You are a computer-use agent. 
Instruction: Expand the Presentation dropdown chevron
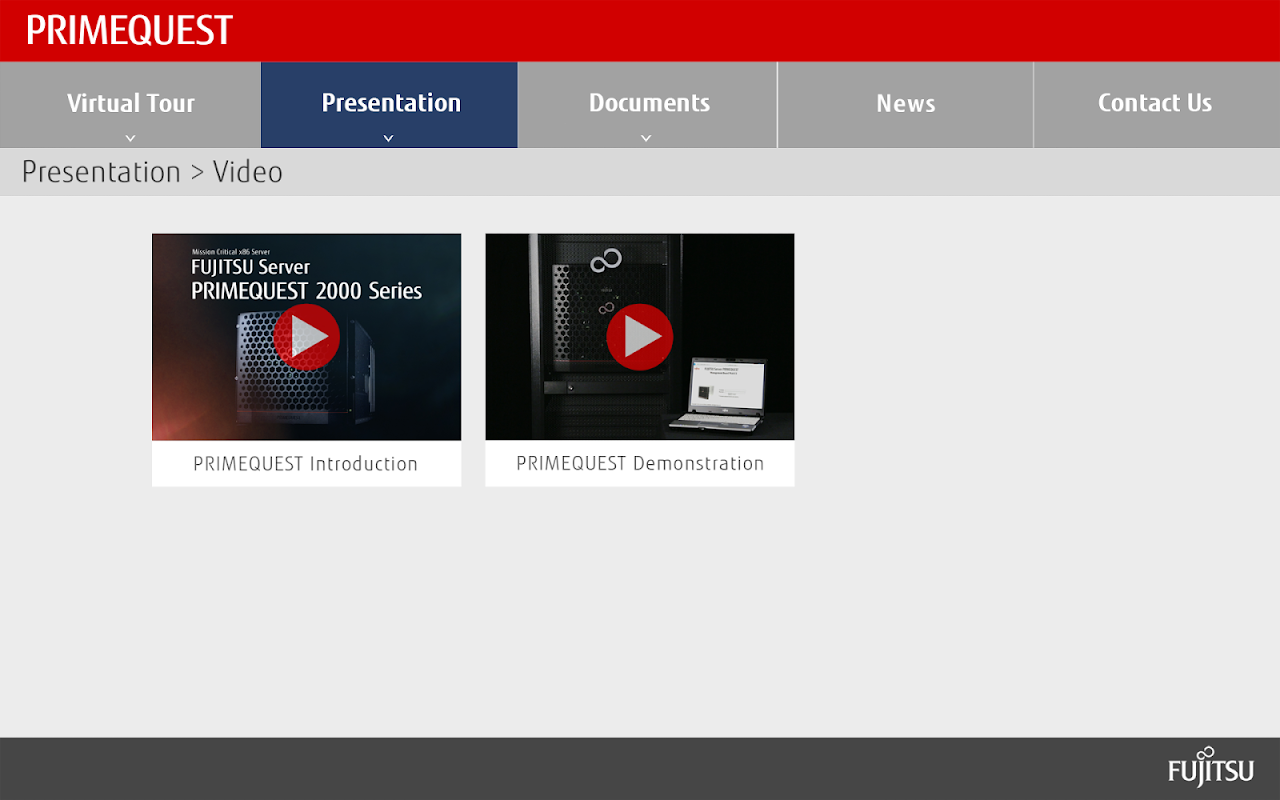coord(389,138)
